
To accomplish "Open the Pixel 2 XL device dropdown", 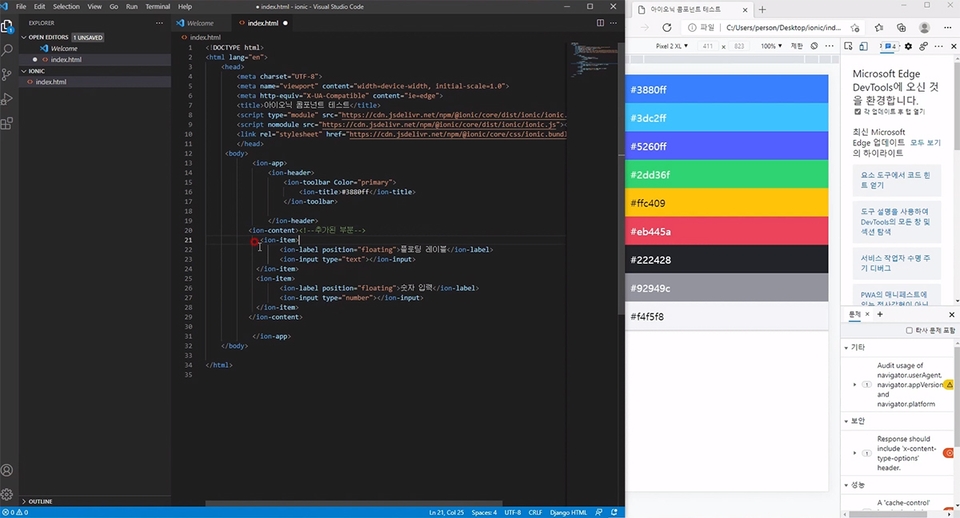I will (672, 46).
